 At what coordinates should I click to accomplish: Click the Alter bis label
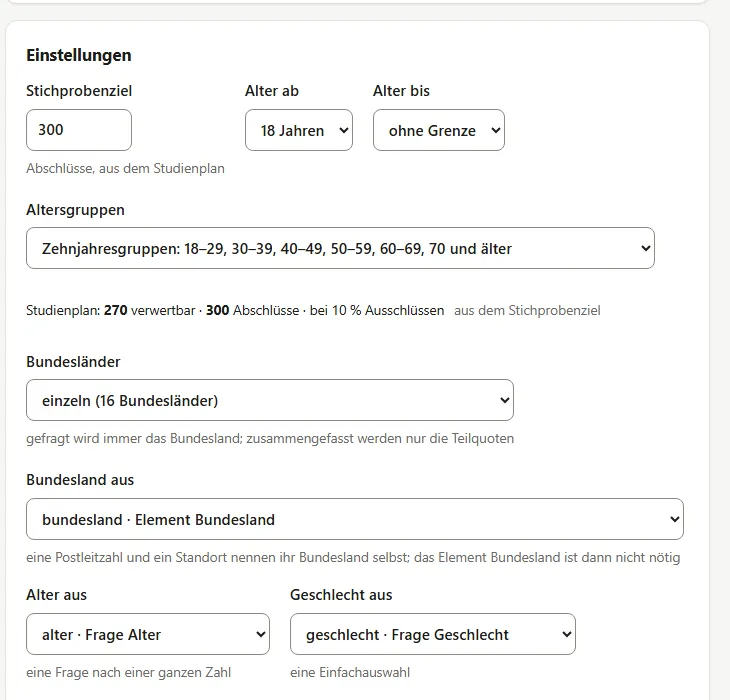tap(401, 91)
